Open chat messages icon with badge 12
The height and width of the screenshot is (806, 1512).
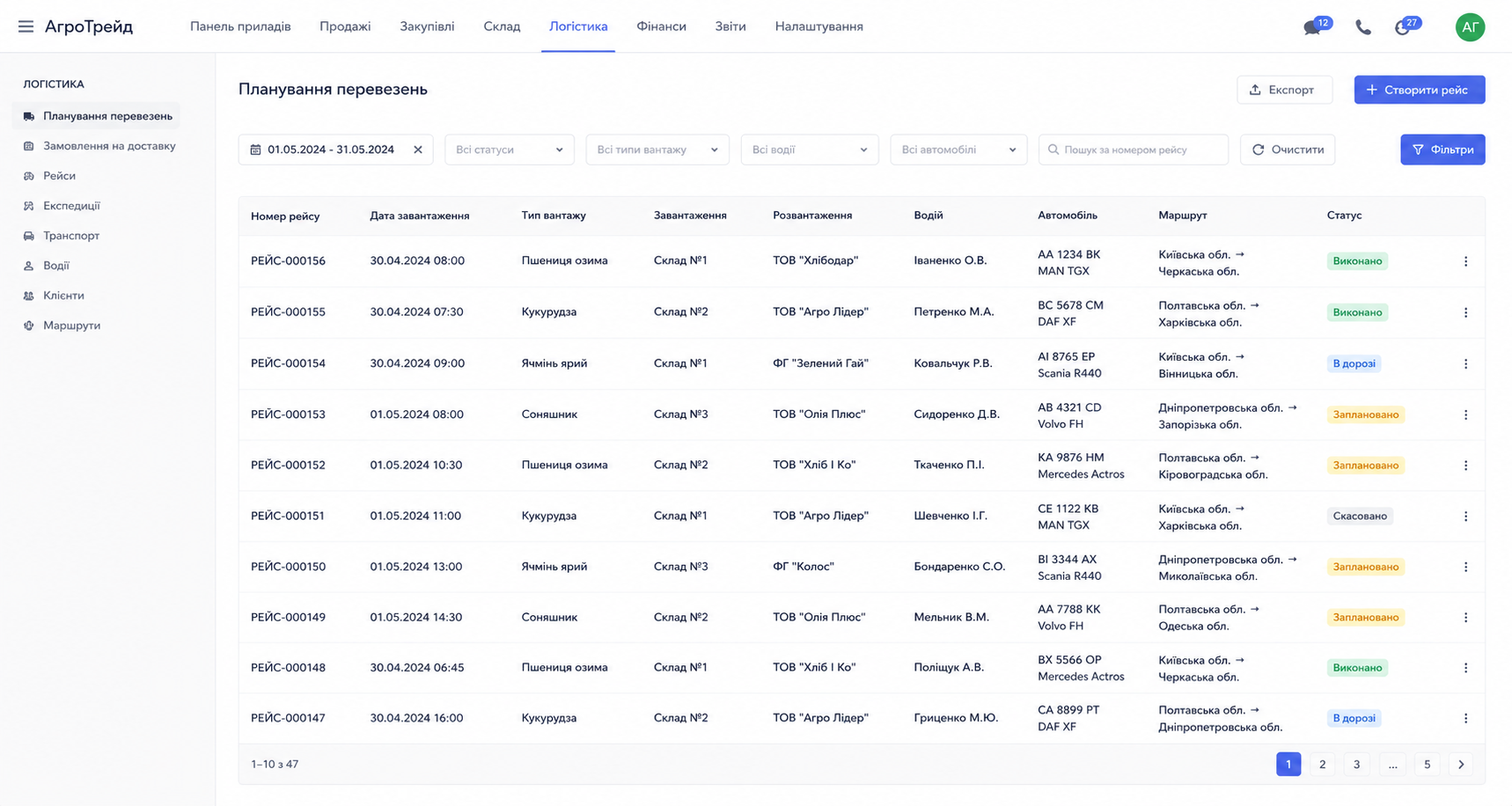(1312, 27)
